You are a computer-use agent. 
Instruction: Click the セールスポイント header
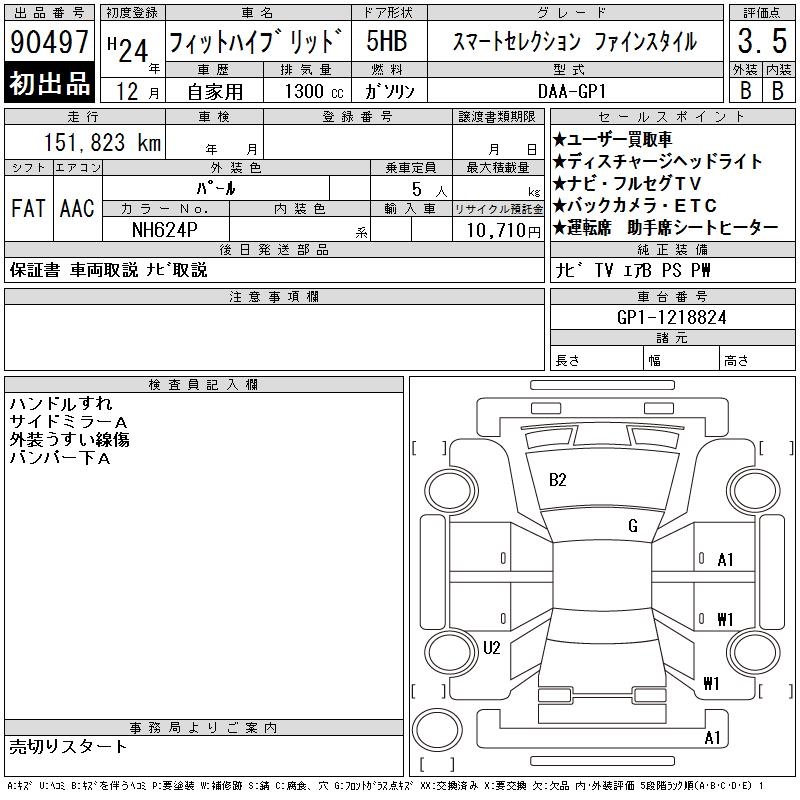coord(672,116)
